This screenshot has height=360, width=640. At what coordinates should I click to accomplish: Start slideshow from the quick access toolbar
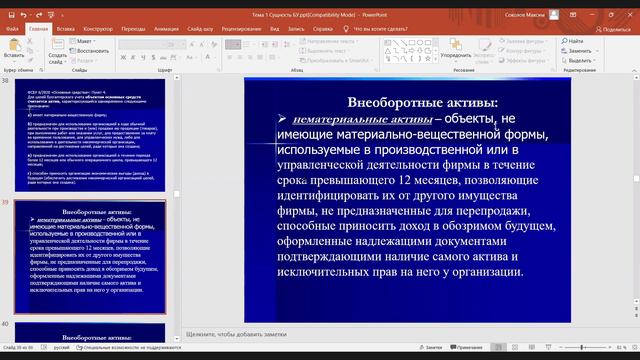click(x=51, y=15)
